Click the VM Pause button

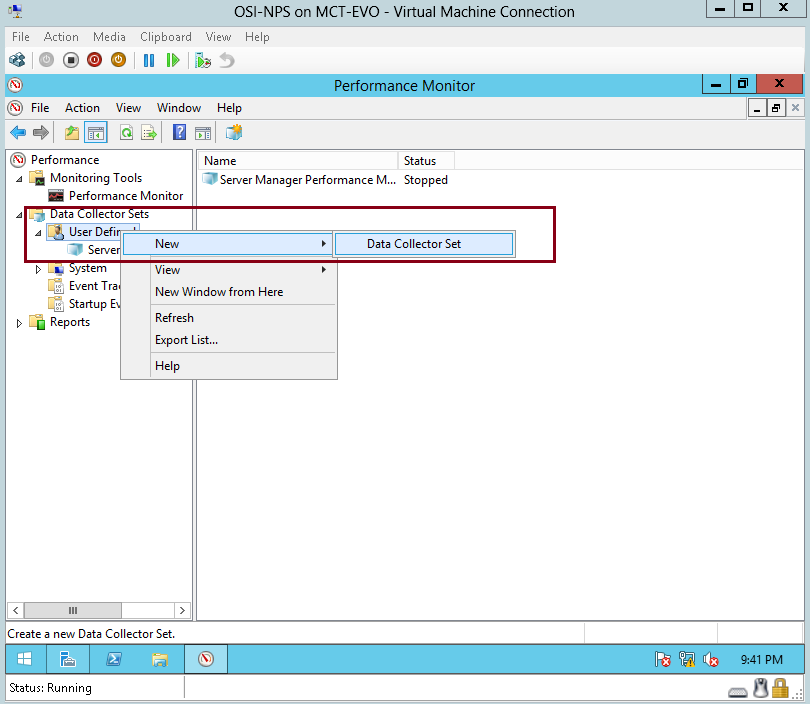click(149, 60)
